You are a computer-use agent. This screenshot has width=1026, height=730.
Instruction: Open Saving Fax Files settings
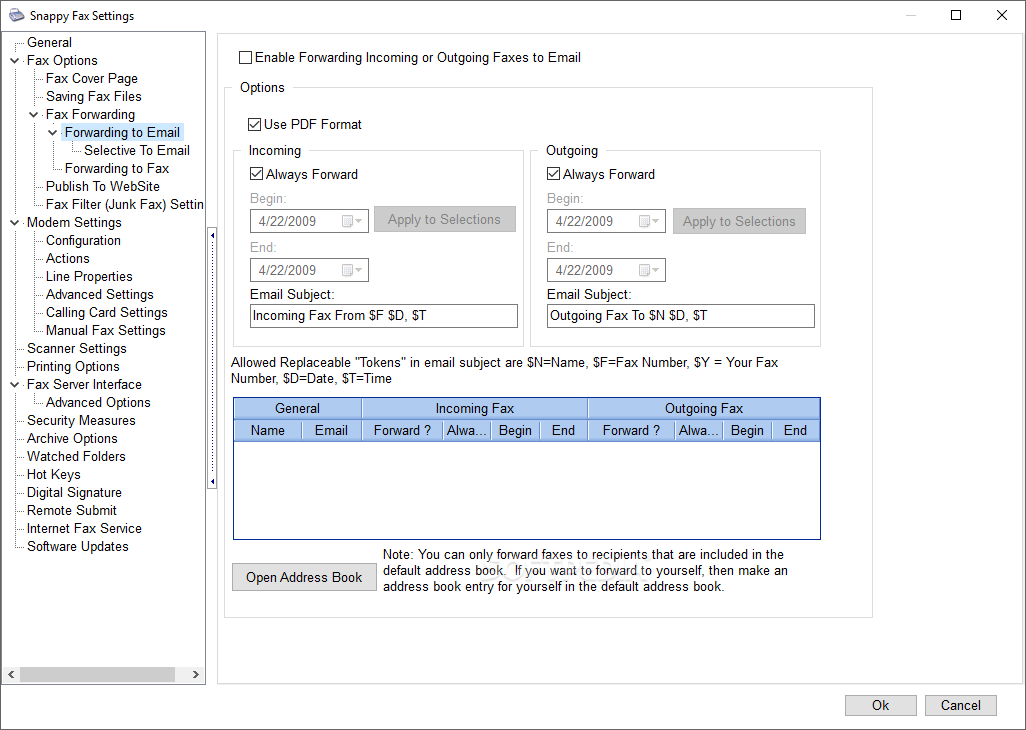(x=94, y=96)
